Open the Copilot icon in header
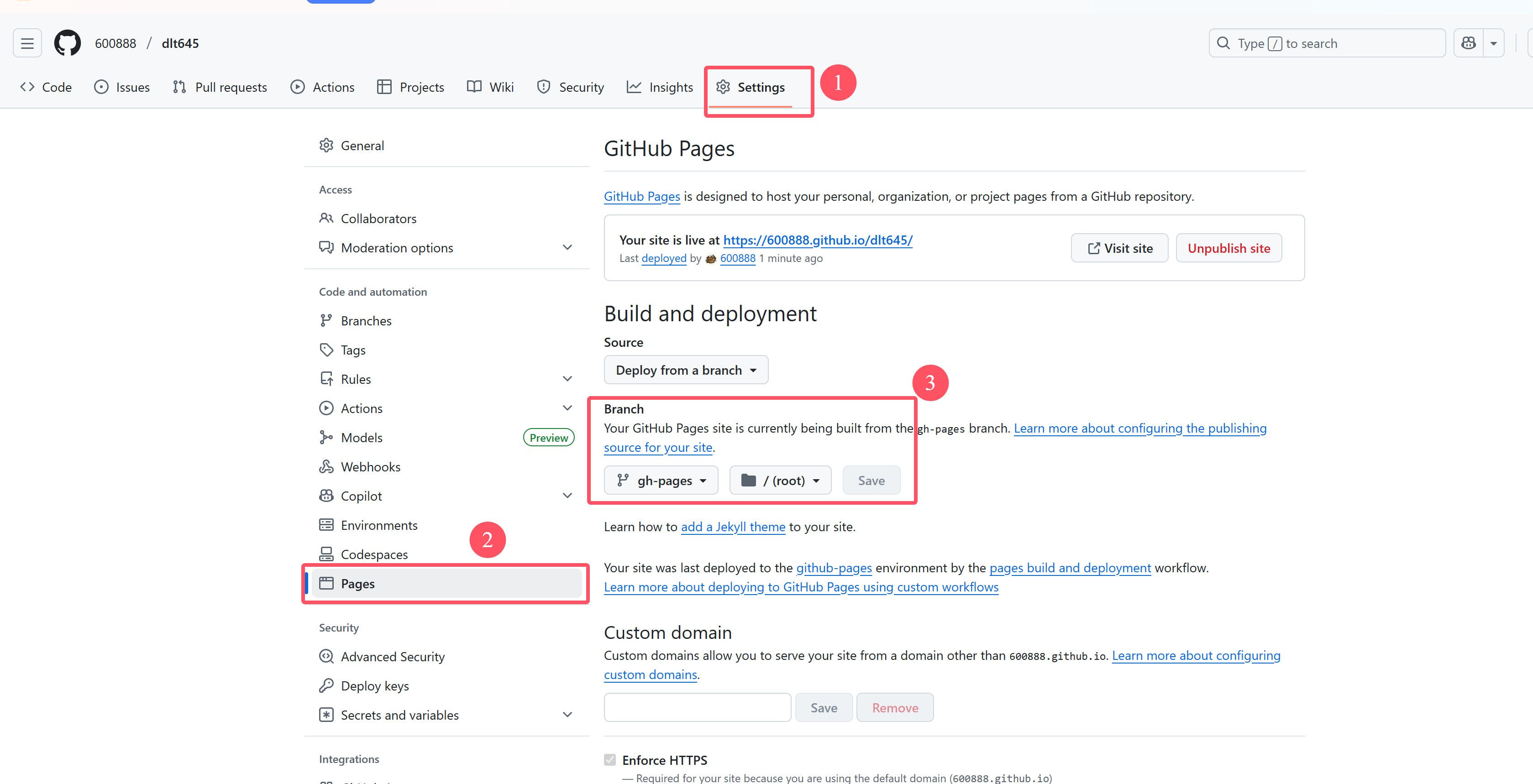 click(x=1468, y=43)
